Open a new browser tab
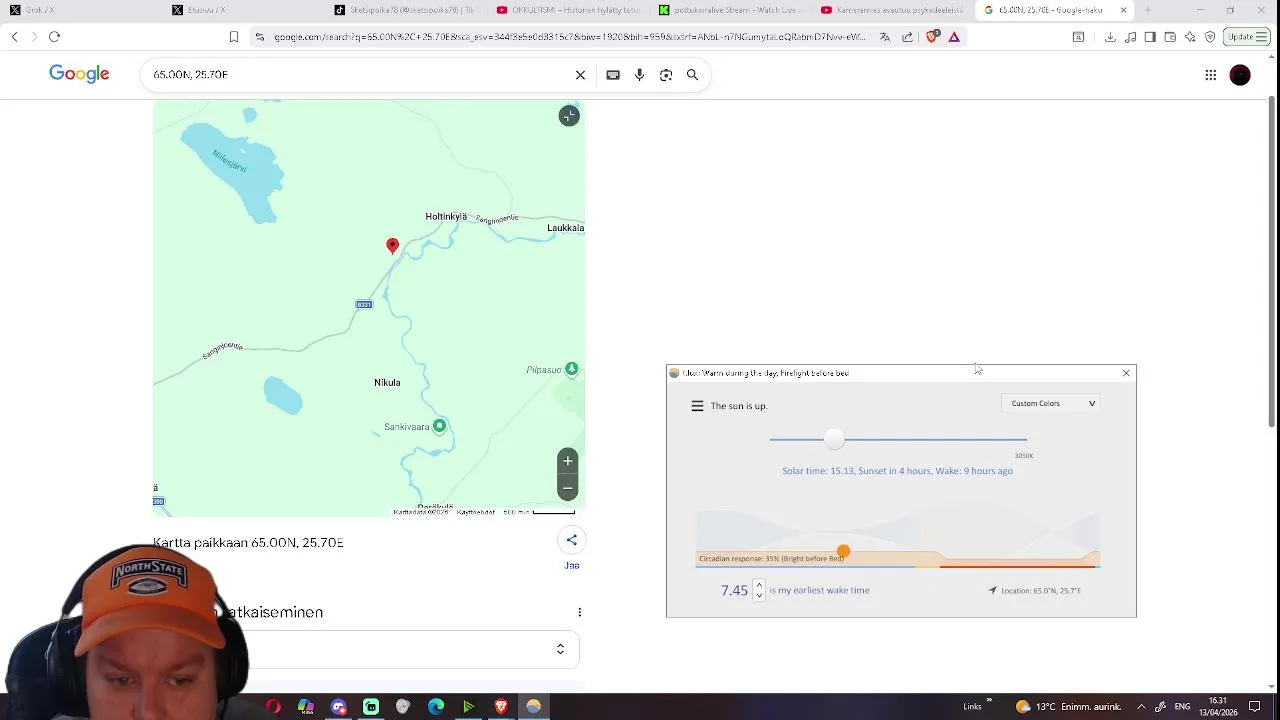 tap(1147, 10)
